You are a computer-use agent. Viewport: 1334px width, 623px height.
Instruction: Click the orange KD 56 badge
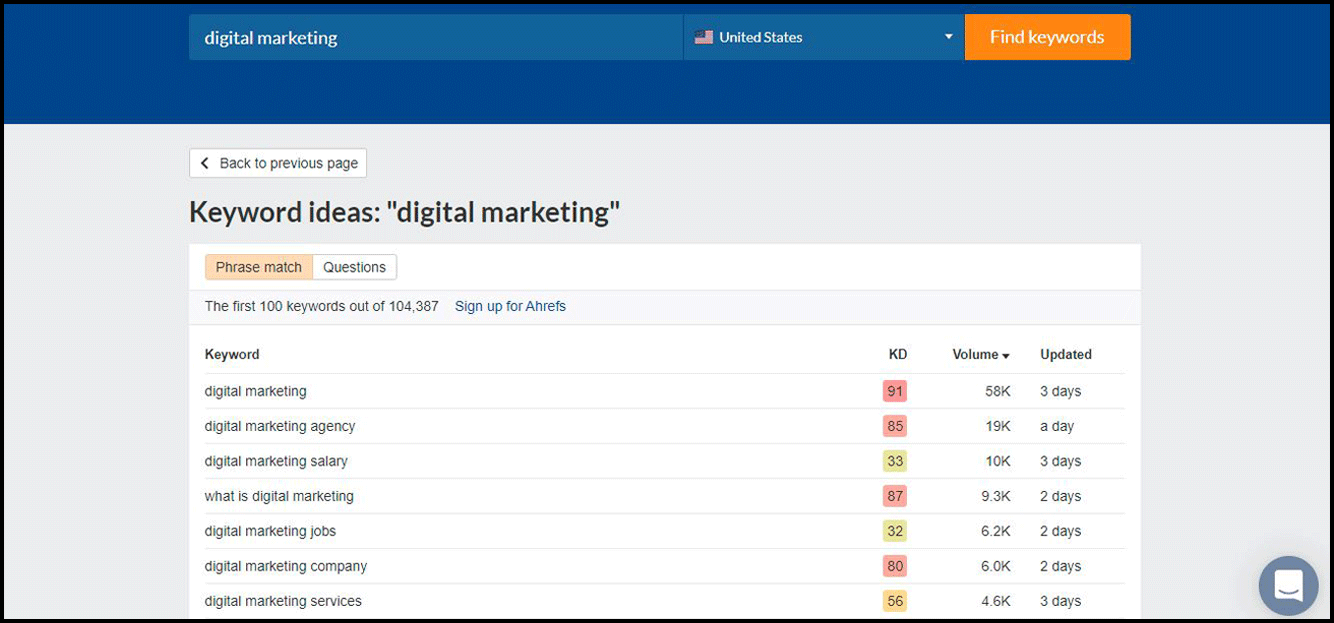[894, 601]
